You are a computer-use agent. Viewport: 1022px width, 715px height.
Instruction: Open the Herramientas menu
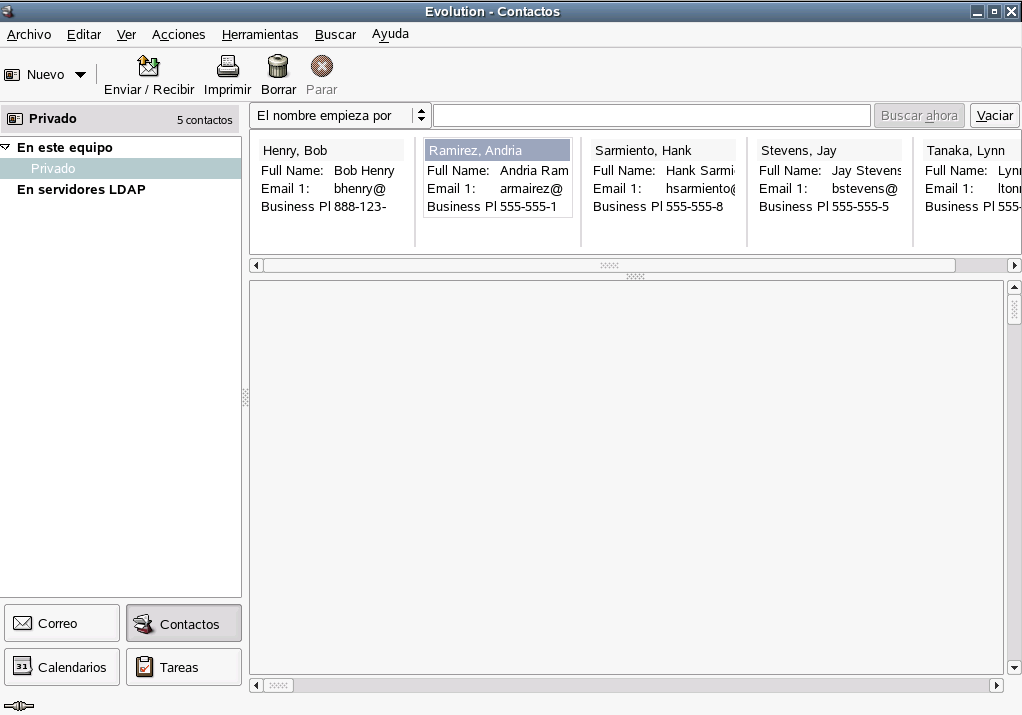260,34
